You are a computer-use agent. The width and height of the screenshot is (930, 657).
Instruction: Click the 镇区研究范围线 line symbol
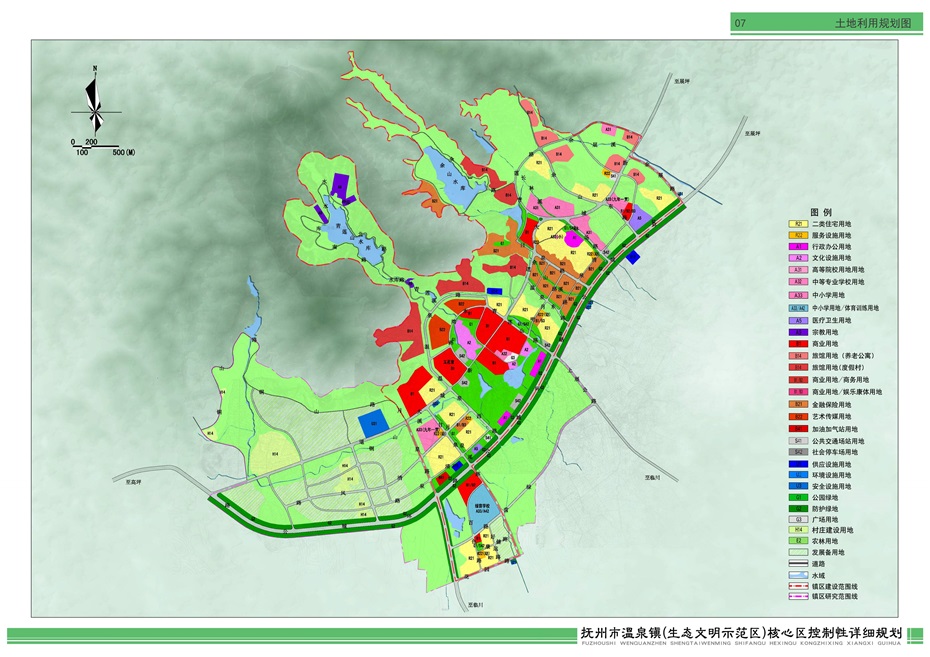799,597
